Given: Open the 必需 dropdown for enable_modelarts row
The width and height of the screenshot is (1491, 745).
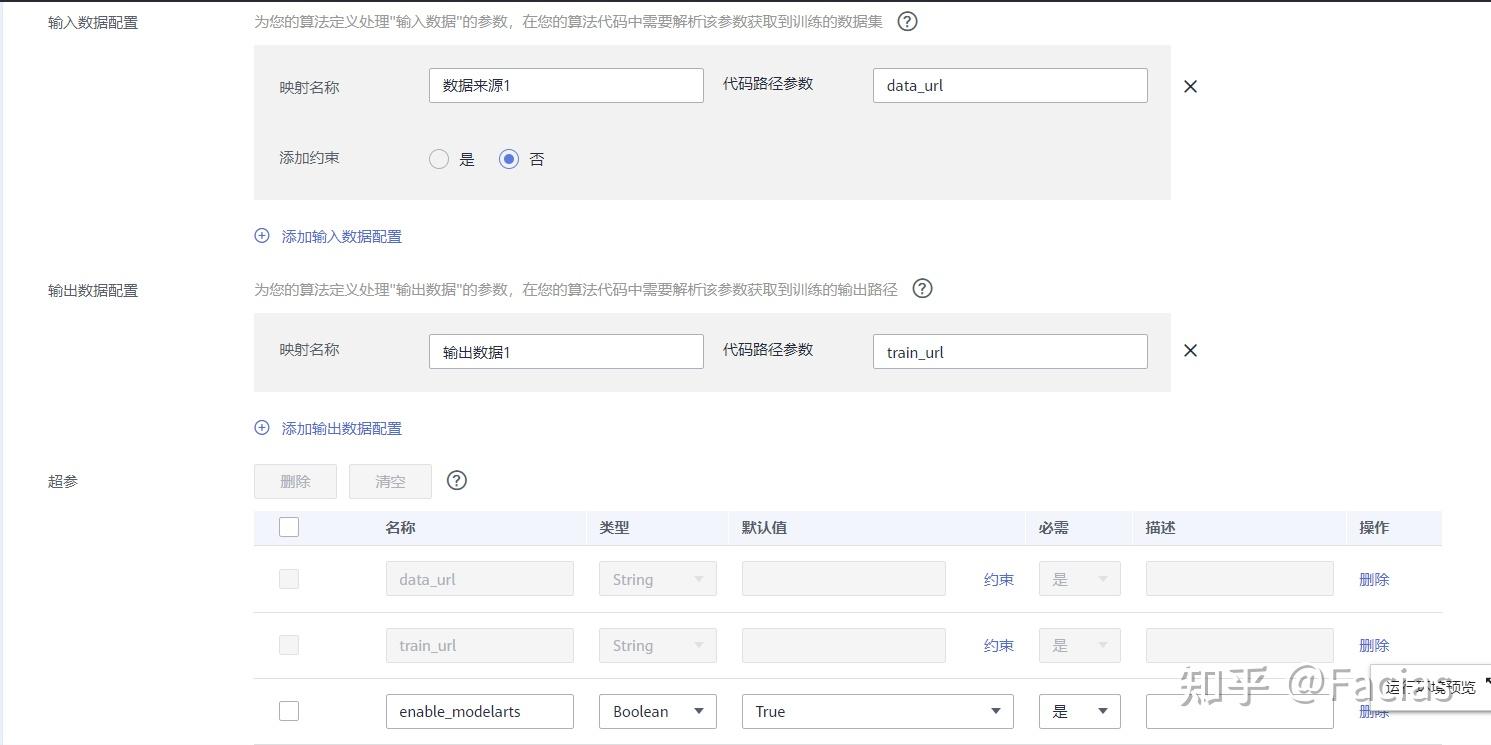Looking at the screenshot, I should click(x=1079, y=711).
